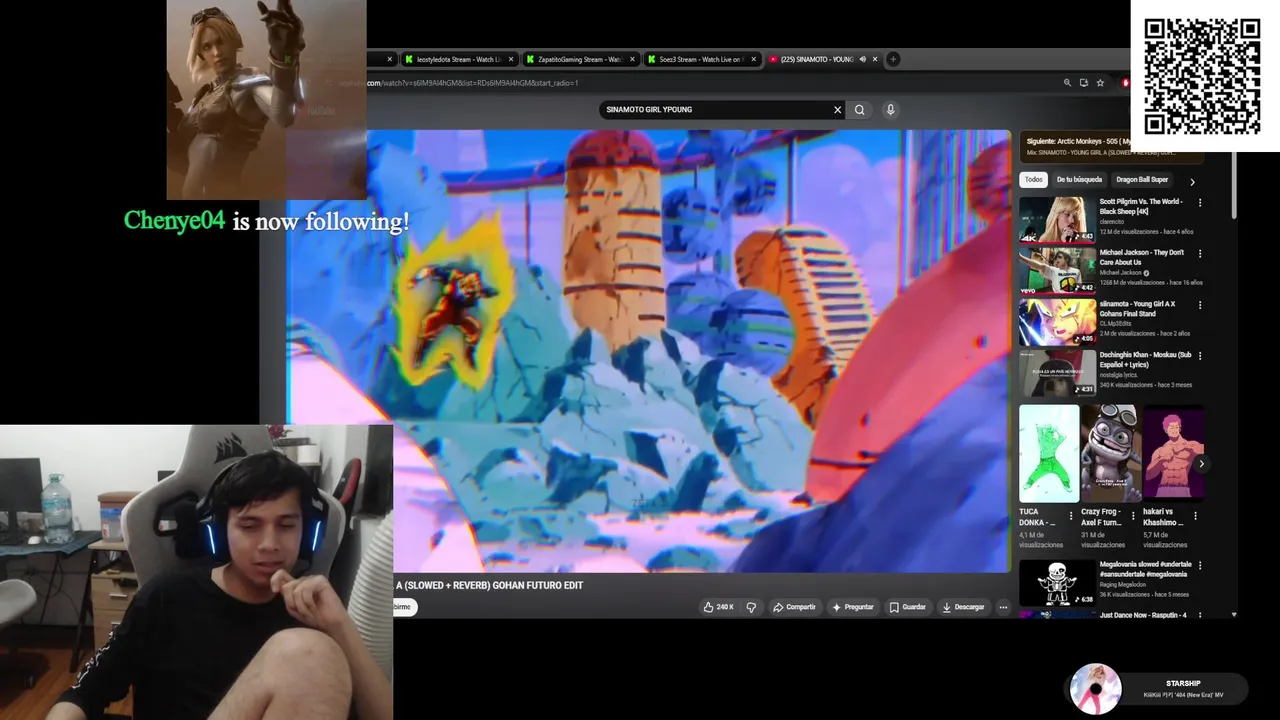This screenshot has width=1280, height=720.
Task: Close the SINAMOTO YouTube tab
Action: (875, 59)
